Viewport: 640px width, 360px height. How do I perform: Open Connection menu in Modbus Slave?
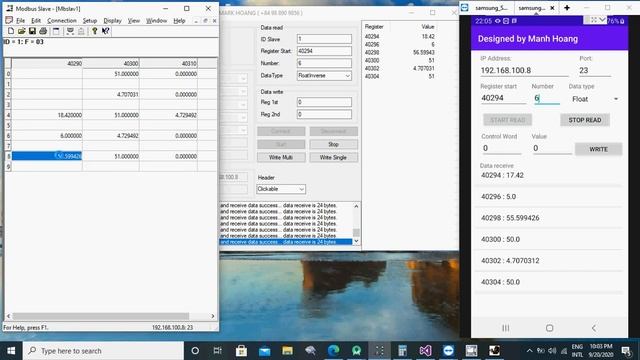tap(62, 20)
